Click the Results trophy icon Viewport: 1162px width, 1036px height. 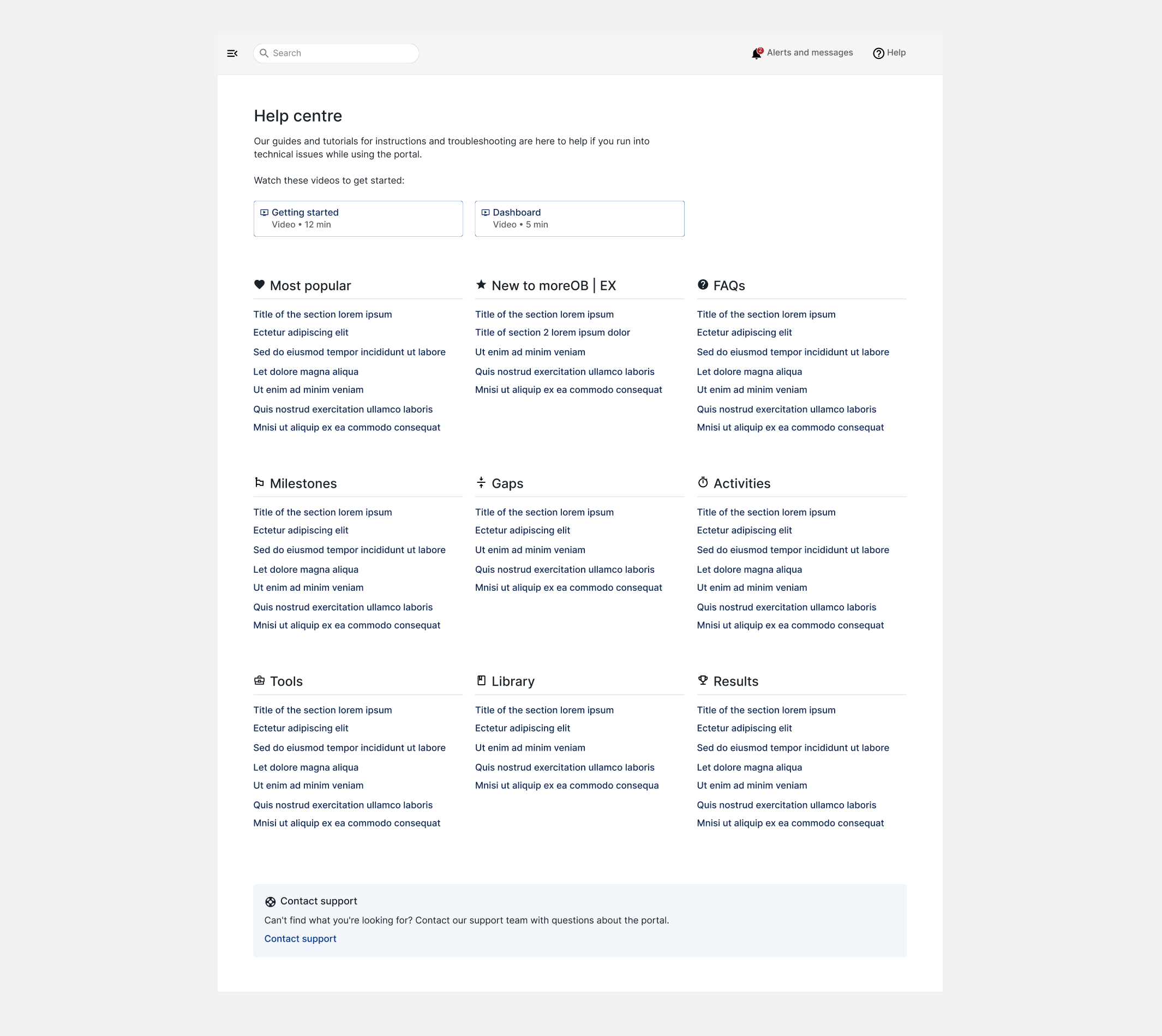(703, 680)
